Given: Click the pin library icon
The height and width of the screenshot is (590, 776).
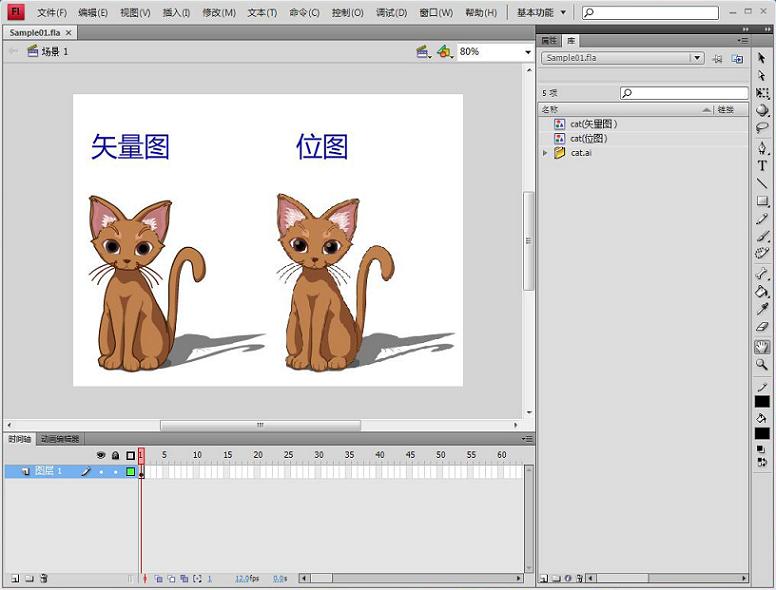Looking at the screenshot, I should (717, 59).
